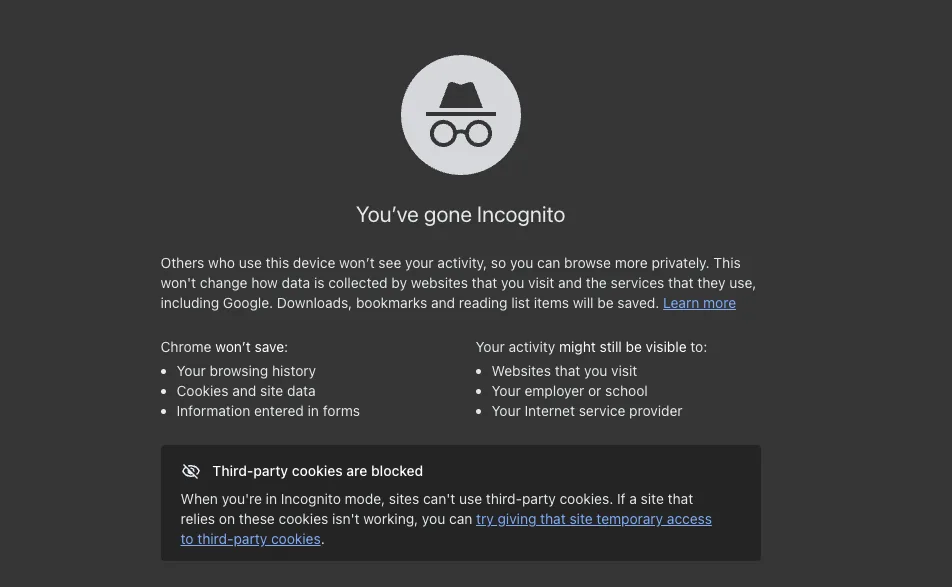Viewport: 952px width, 587px height.
Task: Click the crossed-out eye cookies icon
Action: coord(190,471)
